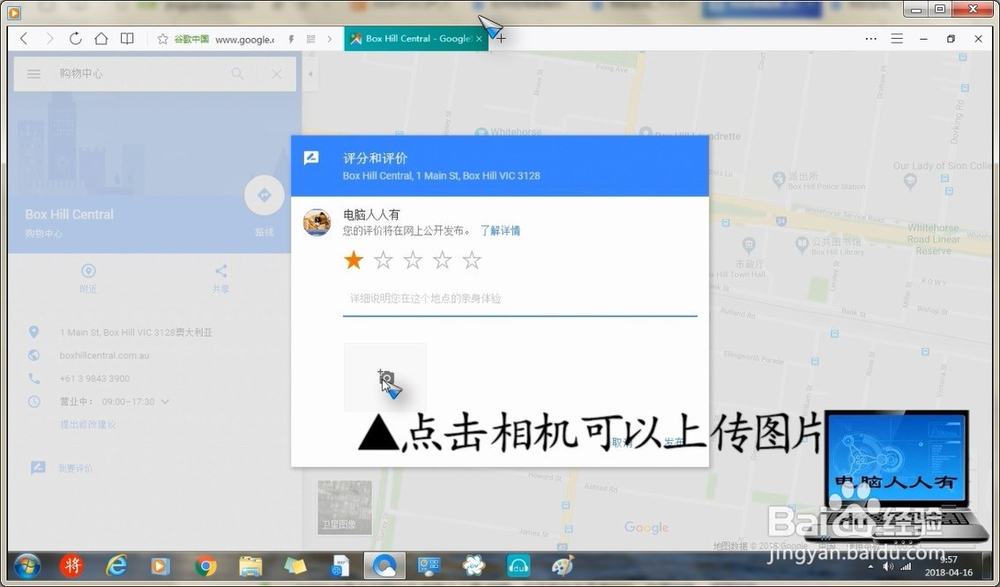Open the headphones du app on taskbar
The image size is (1000, 587).
[x=518, y=566]
